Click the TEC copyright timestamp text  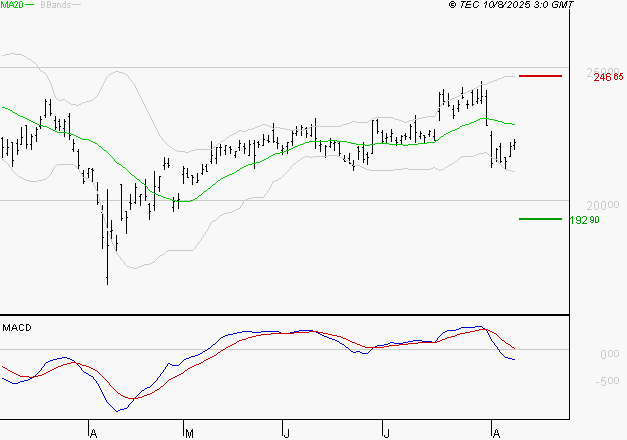point(511,5)
